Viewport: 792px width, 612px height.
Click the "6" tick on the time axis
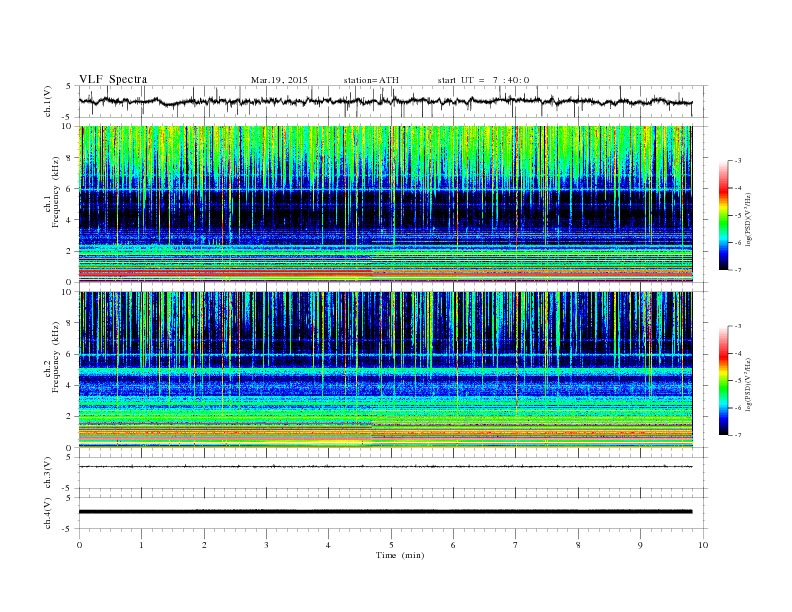(453, 545)
